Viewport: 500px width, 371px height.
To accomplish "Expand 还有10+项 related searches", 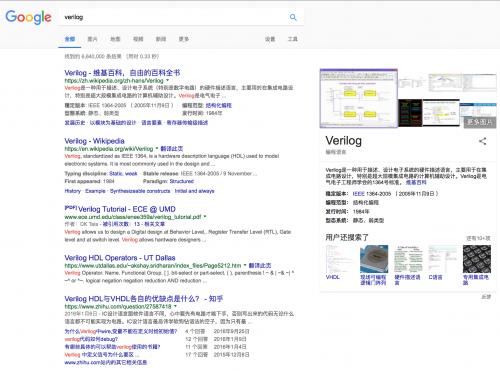I will click(x=478, y=238).
